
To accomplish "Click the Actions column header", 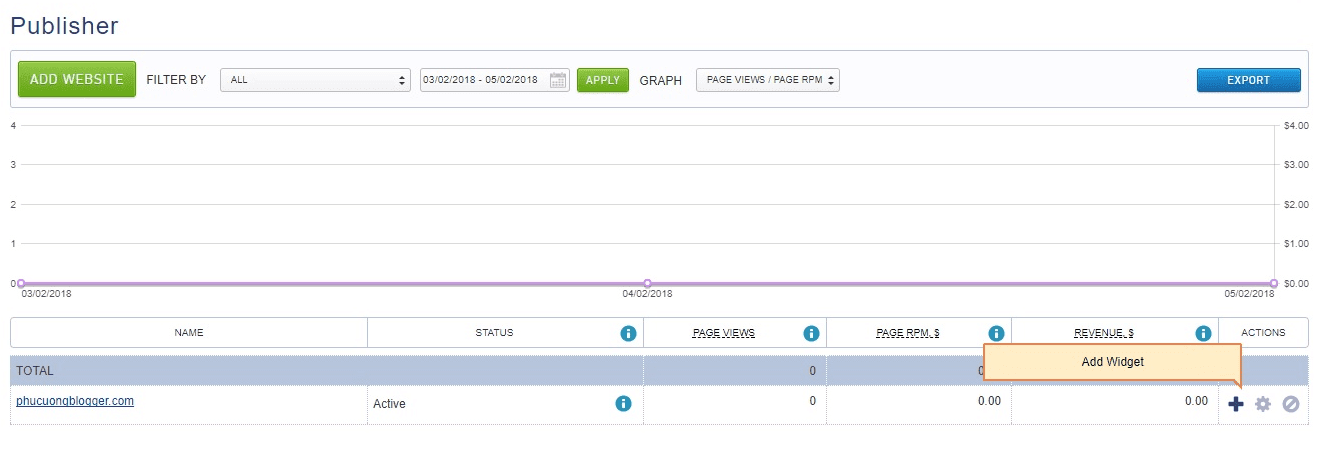I will click(x=1263, y=333).
